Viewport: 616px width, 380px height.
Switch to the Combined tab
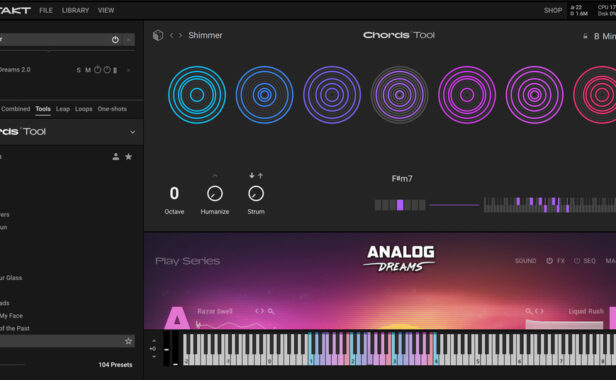[x=15, y=109]
